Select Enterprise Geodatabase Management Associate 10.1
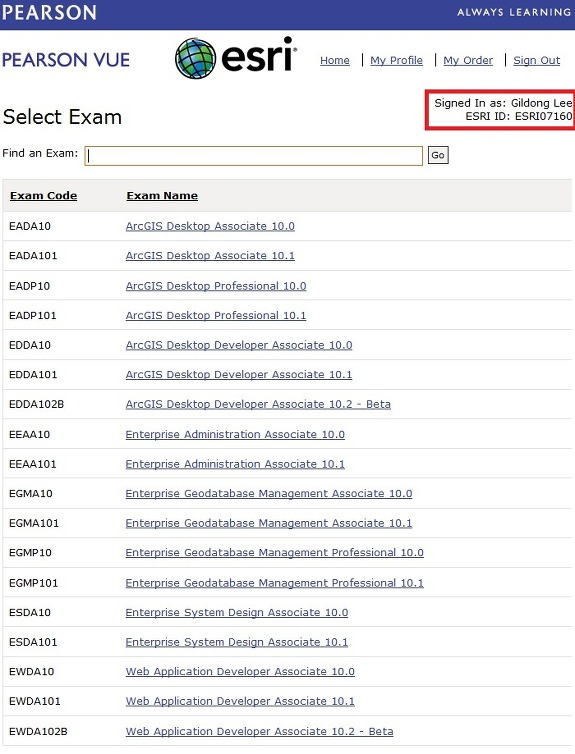The image size is (575, 754). [x=269, y=523]
